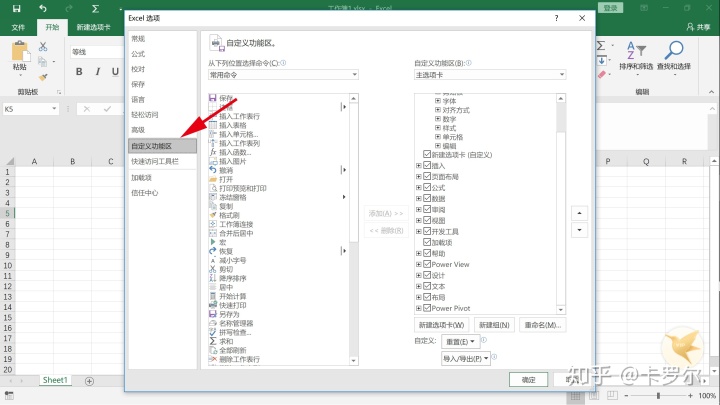The image size is (720, 405).
Task: Toggle the 页面布局 tab checkbox
Action: pos(427,176)
